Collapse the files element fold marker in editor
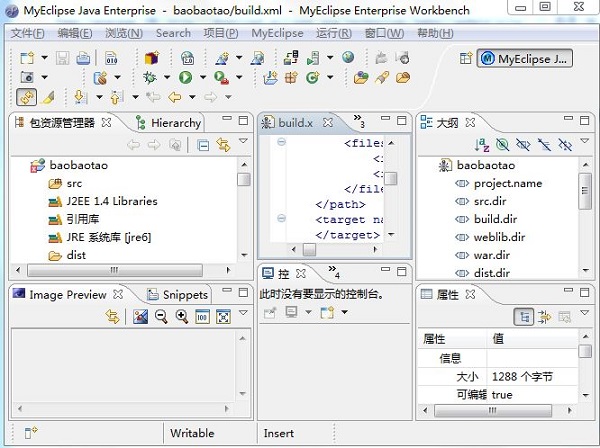 [x=281, y=143]
